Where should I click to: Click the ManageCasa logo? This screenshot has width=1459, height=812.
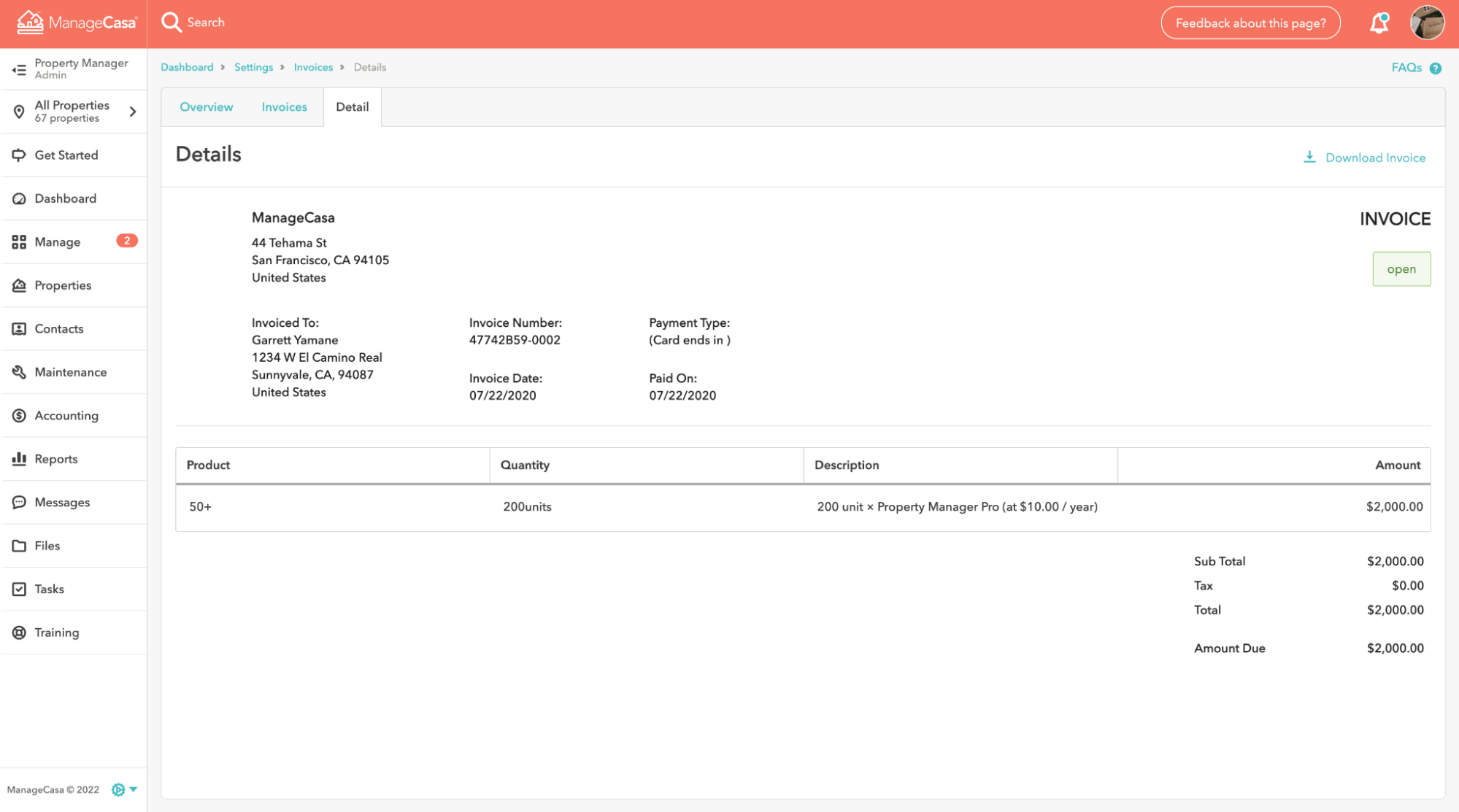click(77, 23)
